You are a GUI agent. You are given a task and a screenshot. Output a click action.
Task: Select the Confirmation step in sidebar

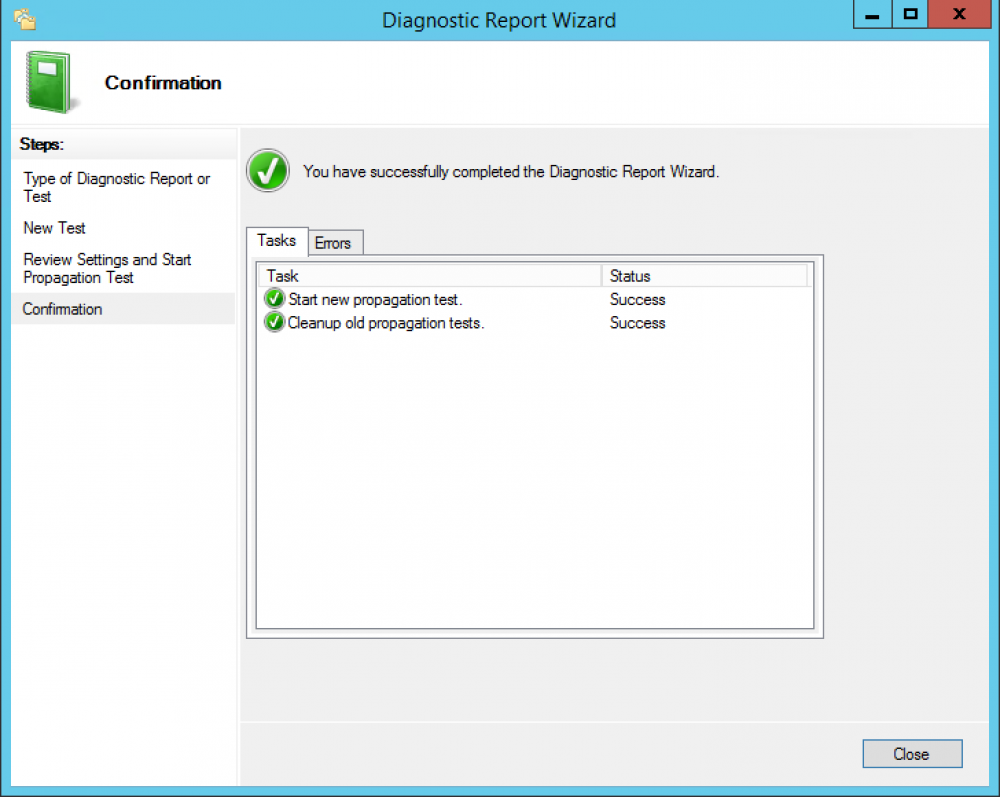pos(63,309)
